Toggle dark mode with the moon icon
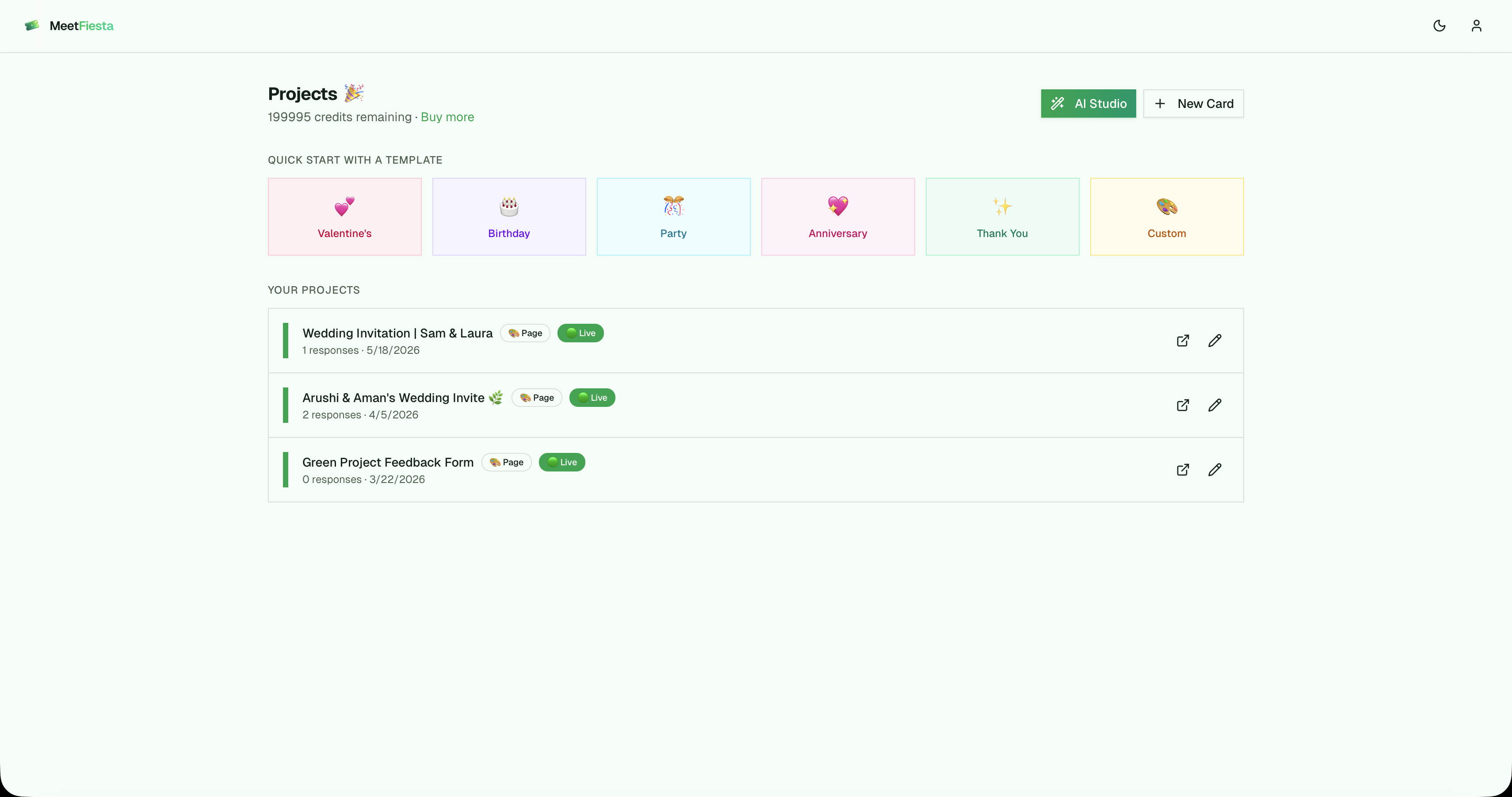The width and height of the screenshot is (1512, 797). pos(1439,26)
